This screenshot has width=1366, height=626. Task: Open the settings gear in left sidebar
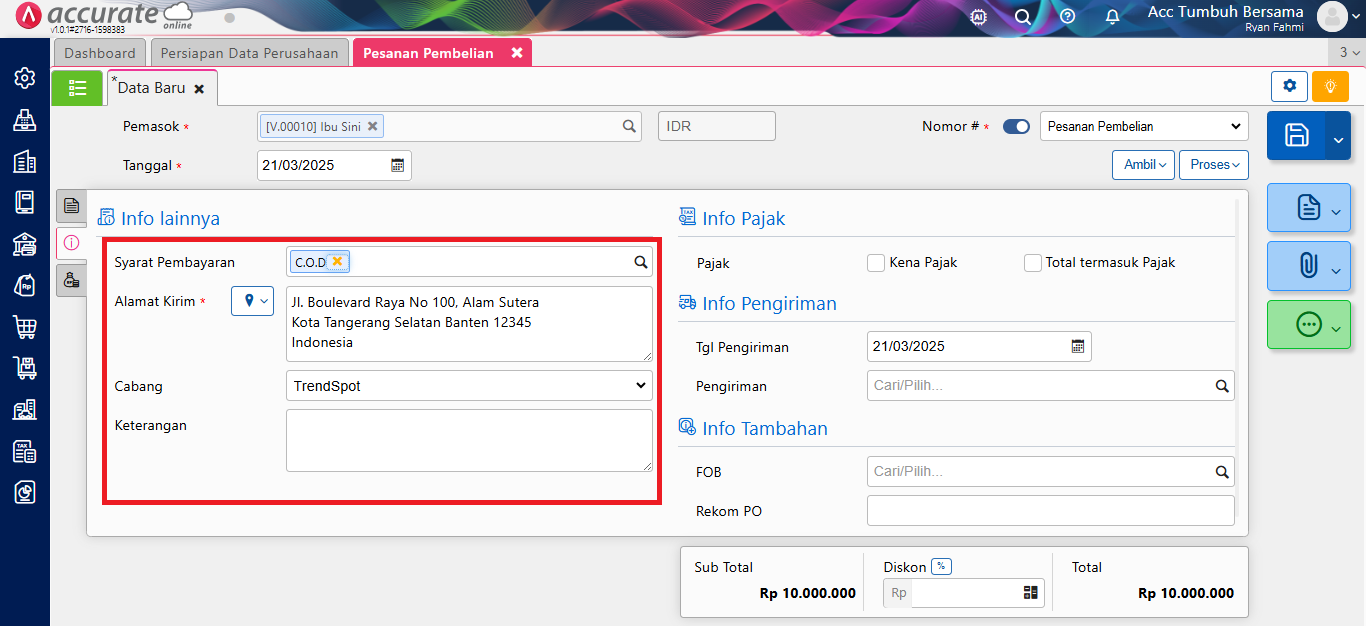(24, 78)
